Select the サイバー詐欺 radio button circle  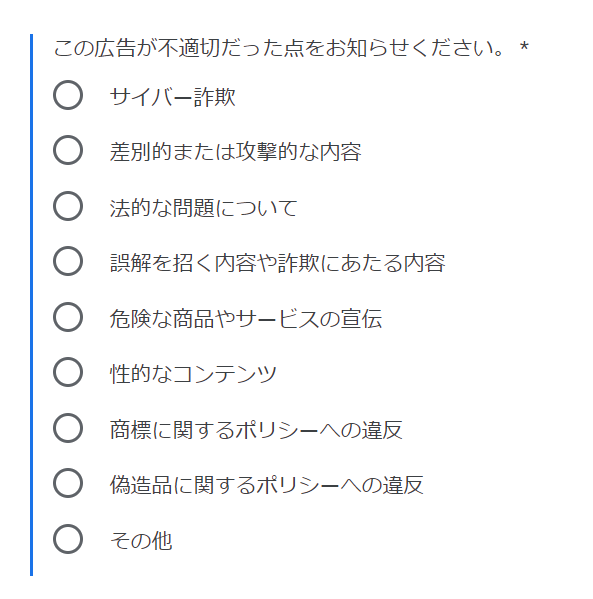[68, 95]
